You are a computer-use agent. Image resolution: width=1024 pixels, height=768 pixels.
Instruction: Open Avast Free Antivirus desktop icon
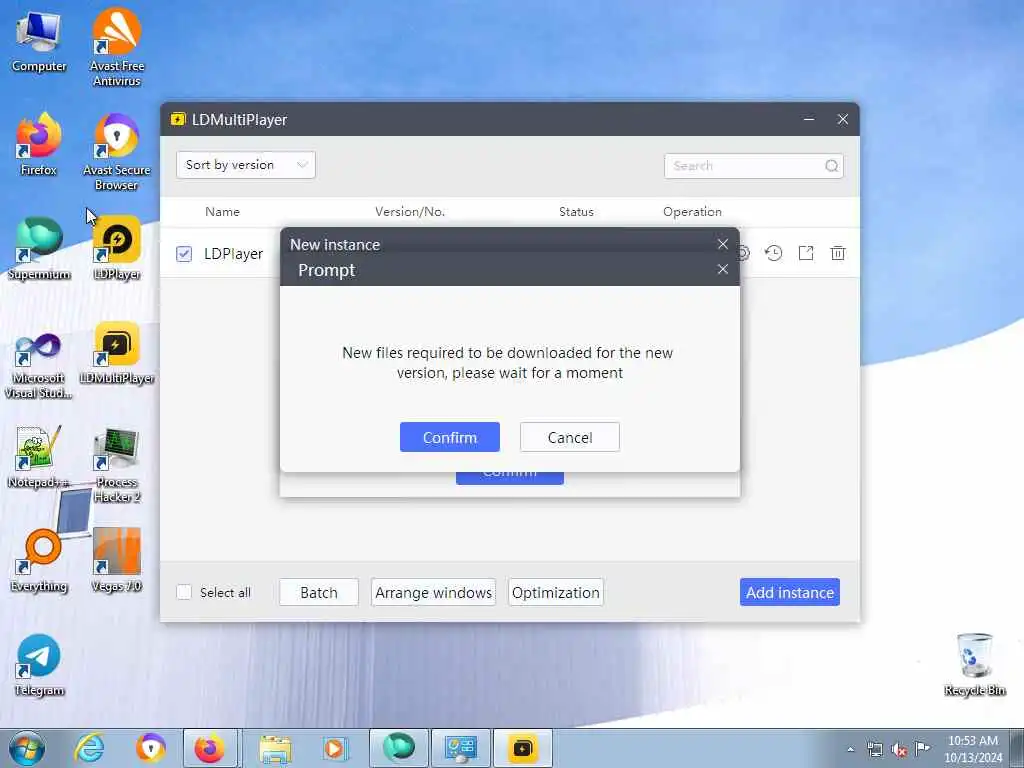pyautogui.click(x=116, y=47)
